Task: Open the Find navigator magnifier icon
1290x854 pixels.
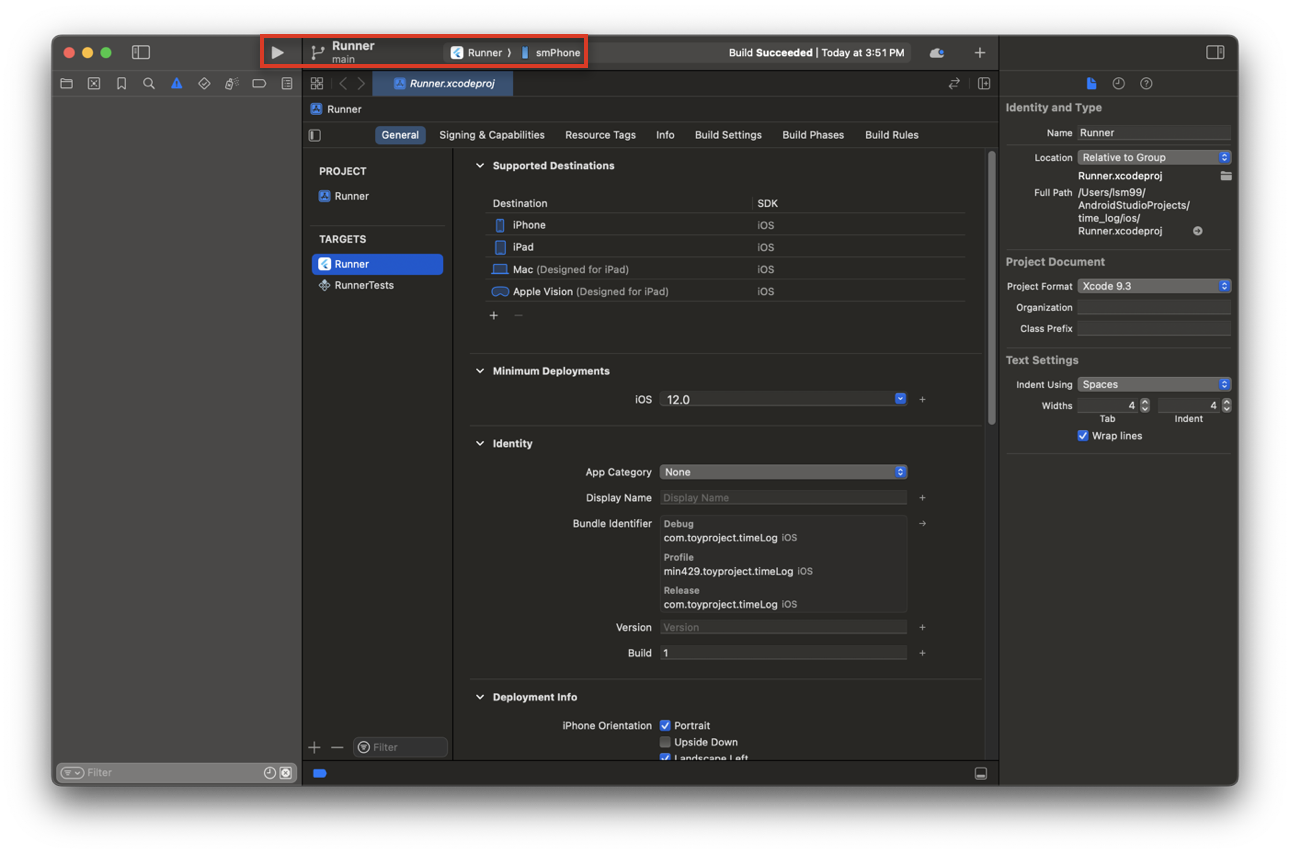Action: point(149,84)
